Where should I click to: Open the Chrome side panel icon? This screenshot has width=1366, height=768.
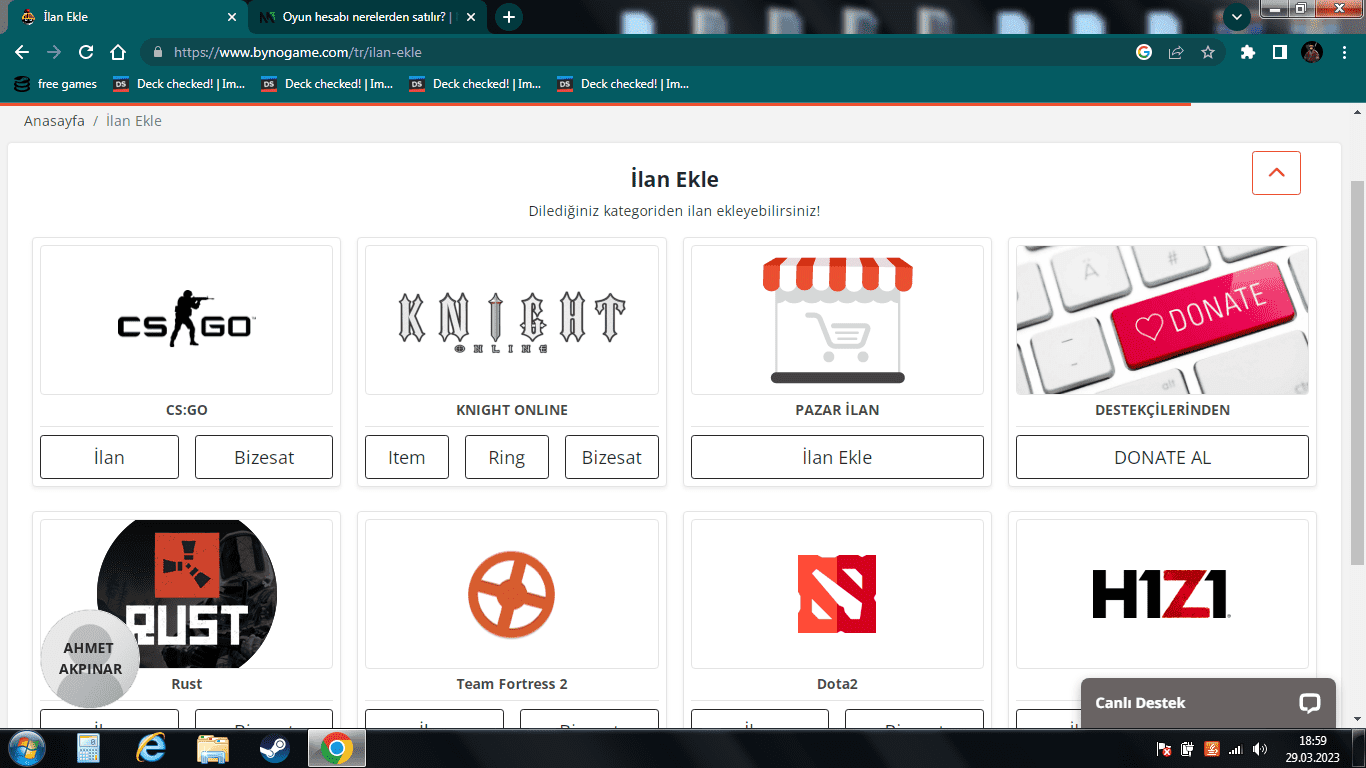1279,52
